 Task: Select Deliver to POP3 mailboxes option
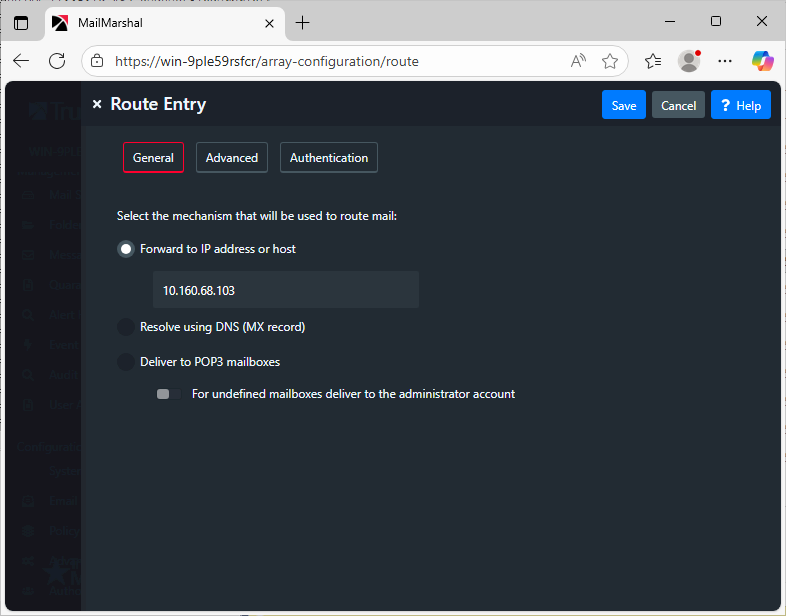point(126,362)
